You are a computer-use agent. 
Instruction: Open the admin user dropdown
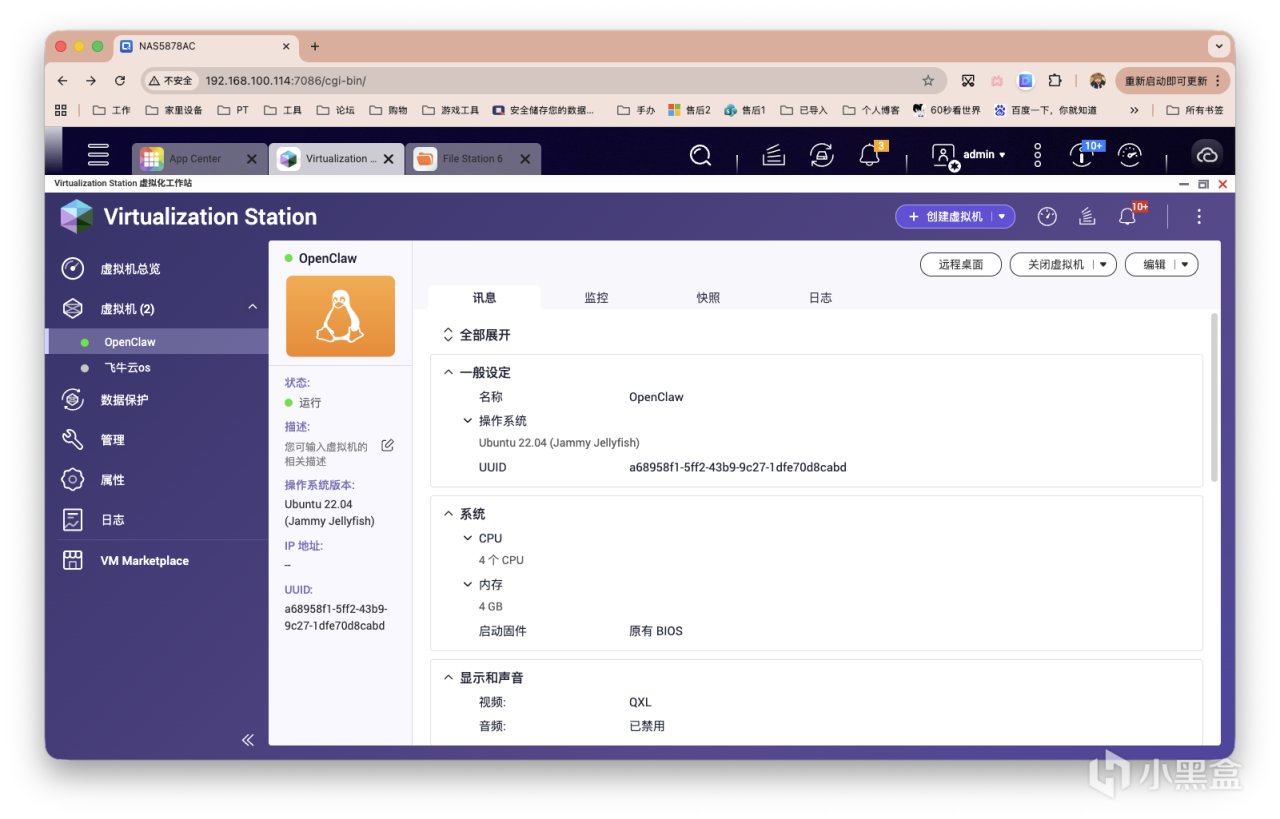coord(969,155)
